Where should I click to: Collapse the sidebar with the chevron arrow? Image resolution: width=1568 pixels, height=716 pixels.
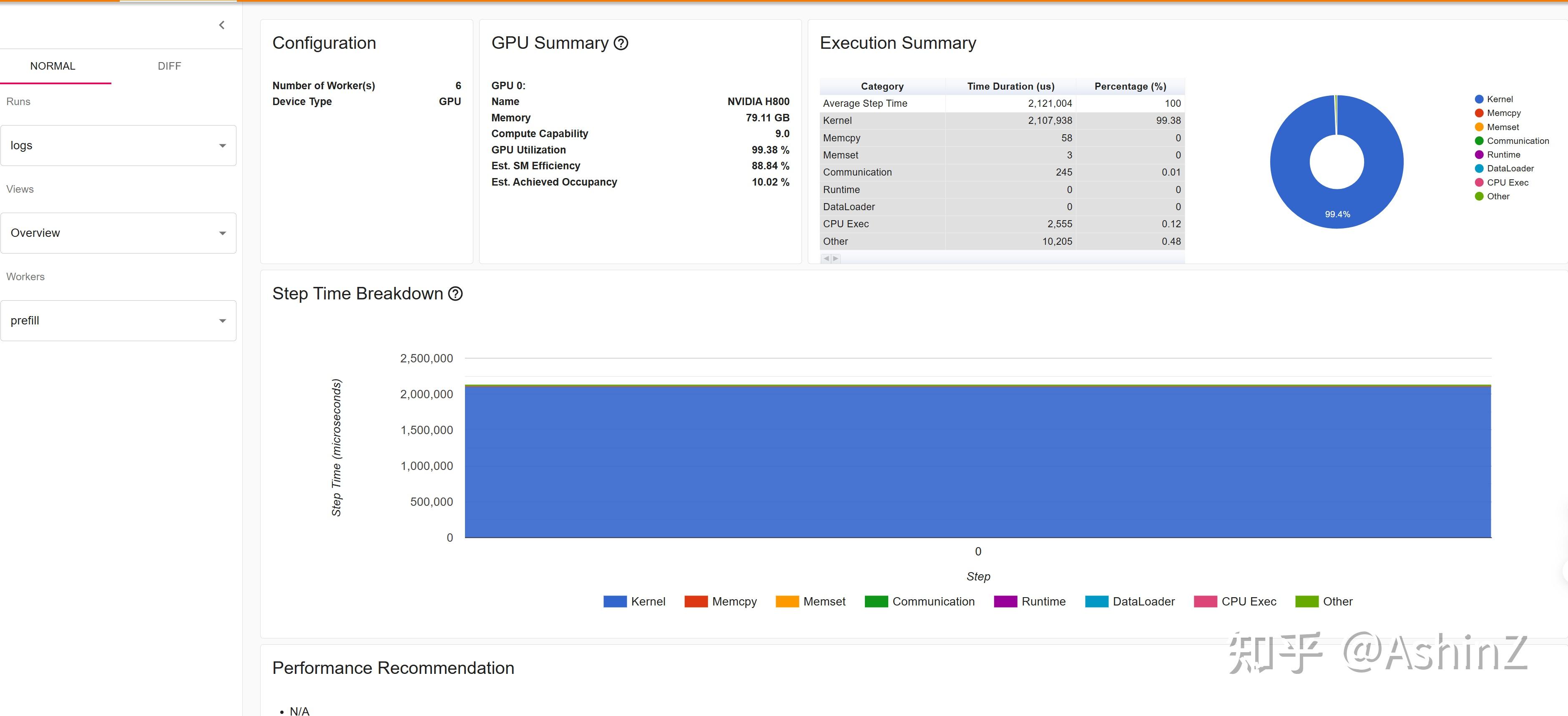221,25
